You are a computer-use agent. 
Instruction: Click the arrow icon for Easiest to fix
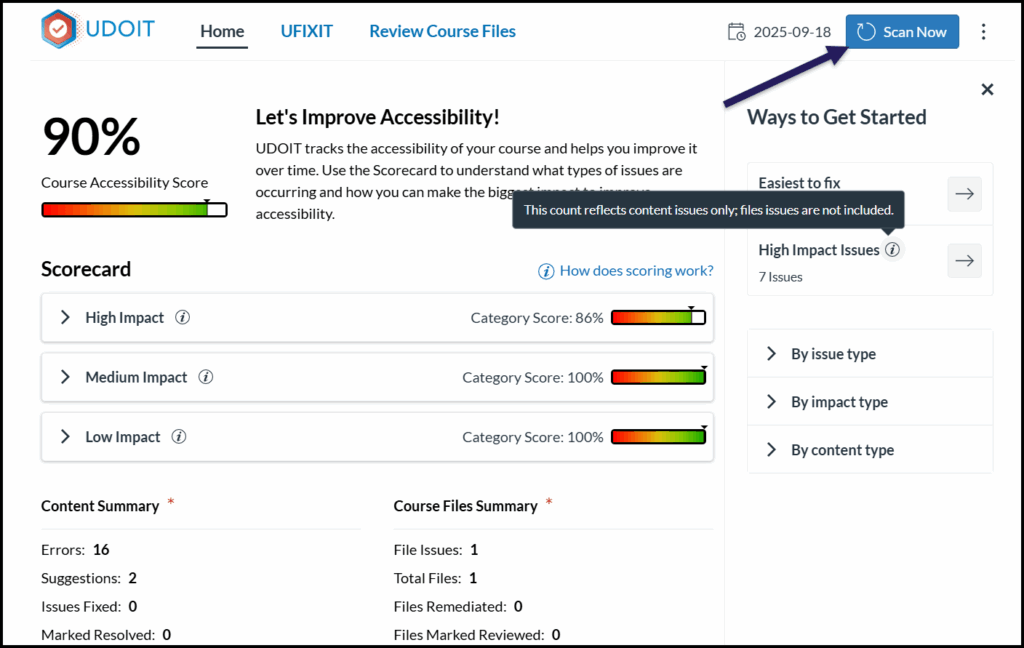[964, 194]
